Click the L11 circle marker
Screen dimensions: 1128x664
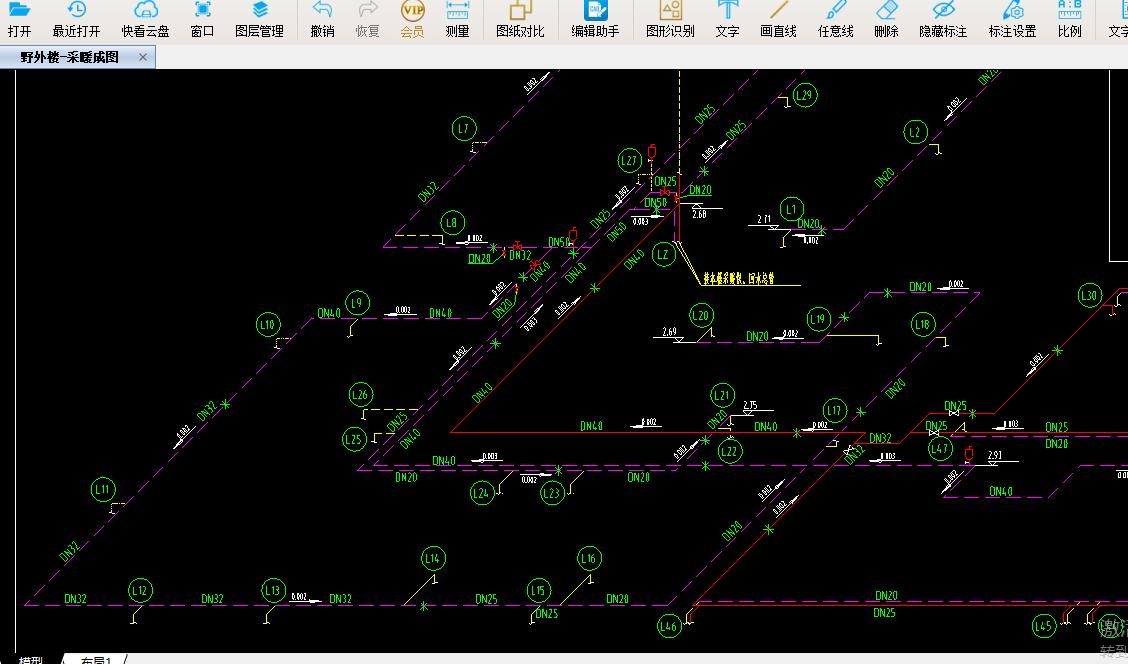(x=103, y=490)
